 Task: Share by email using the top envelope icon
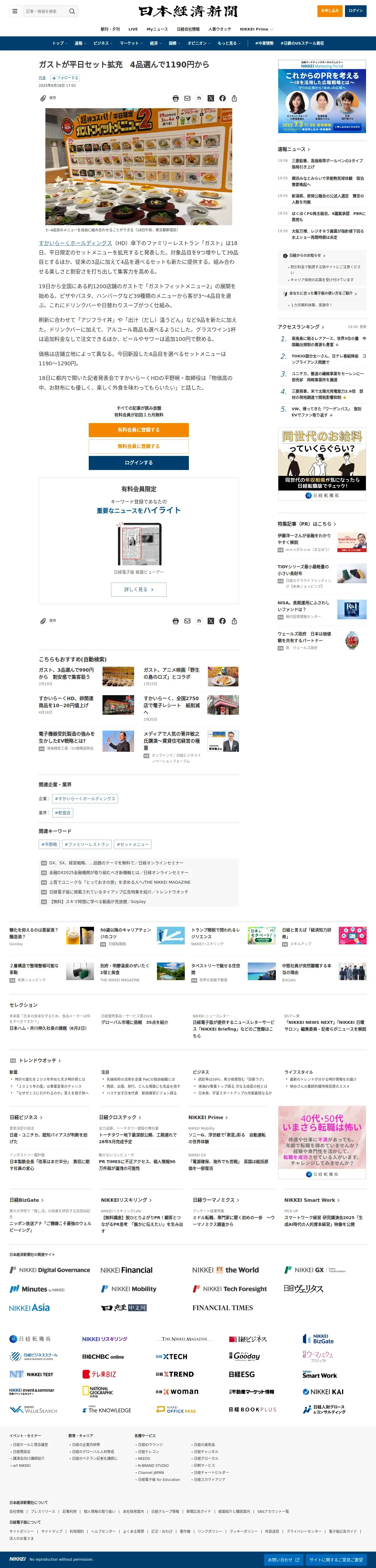[187, 98]
